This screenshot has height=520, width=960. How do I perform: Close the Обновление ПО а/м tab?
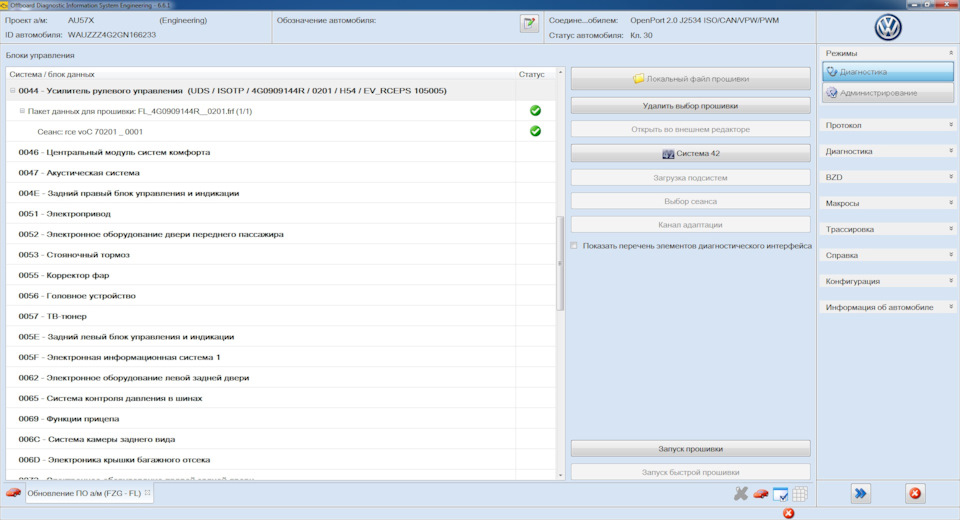(148, 492)
